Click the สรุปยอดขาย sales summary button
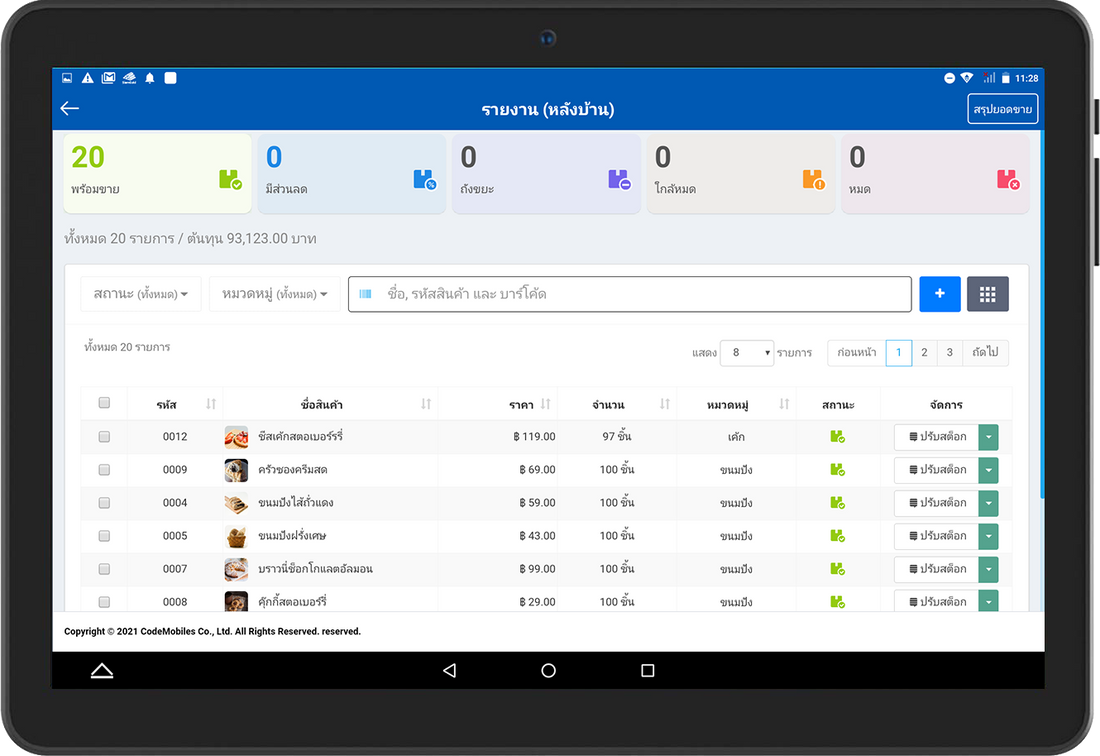 tap(1002, 109)
